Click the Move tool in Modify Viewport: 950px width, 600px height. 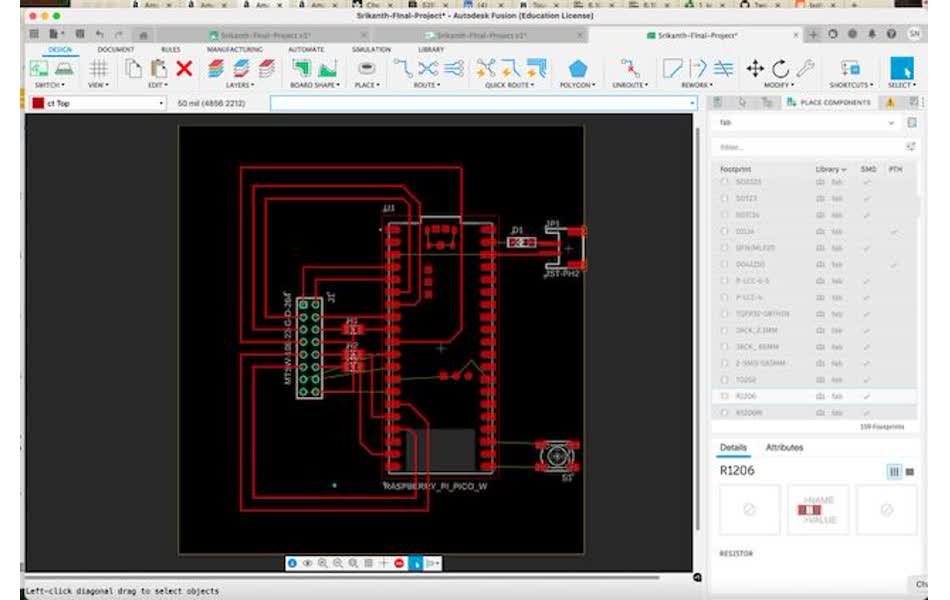point(755,69)
